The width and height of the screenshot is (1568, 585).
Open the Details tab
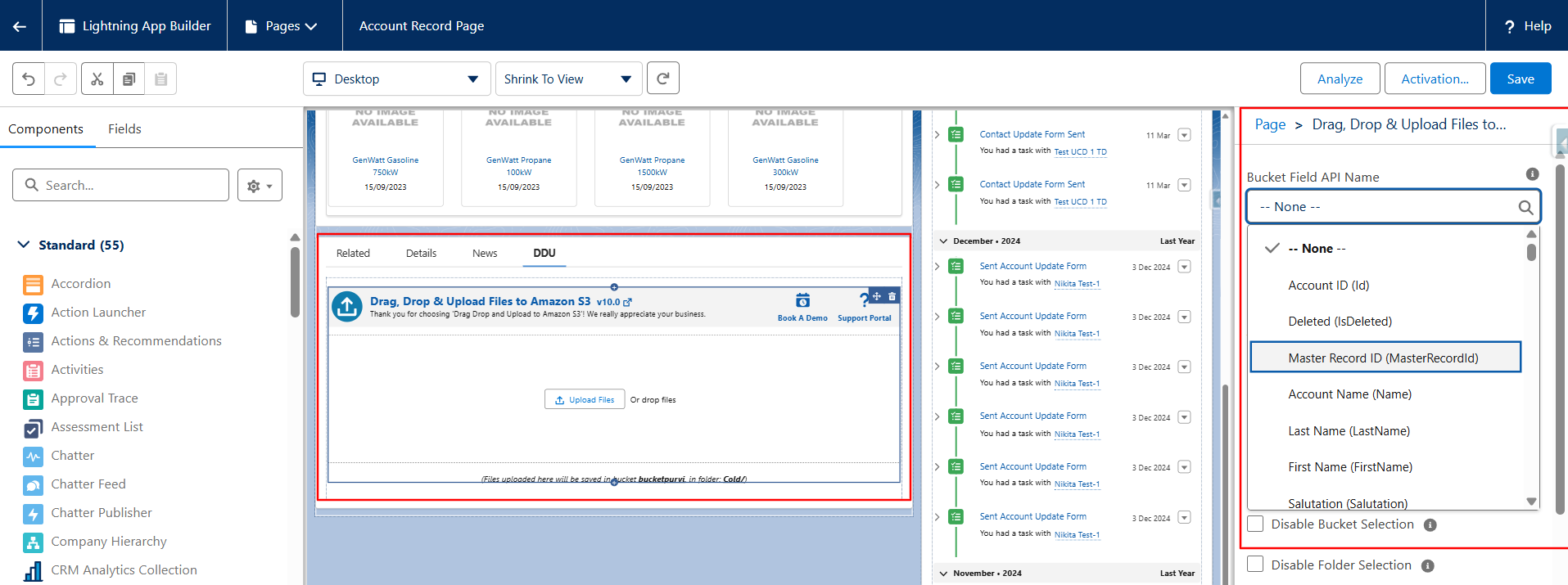pyautogui.click(x=421, y=254)
